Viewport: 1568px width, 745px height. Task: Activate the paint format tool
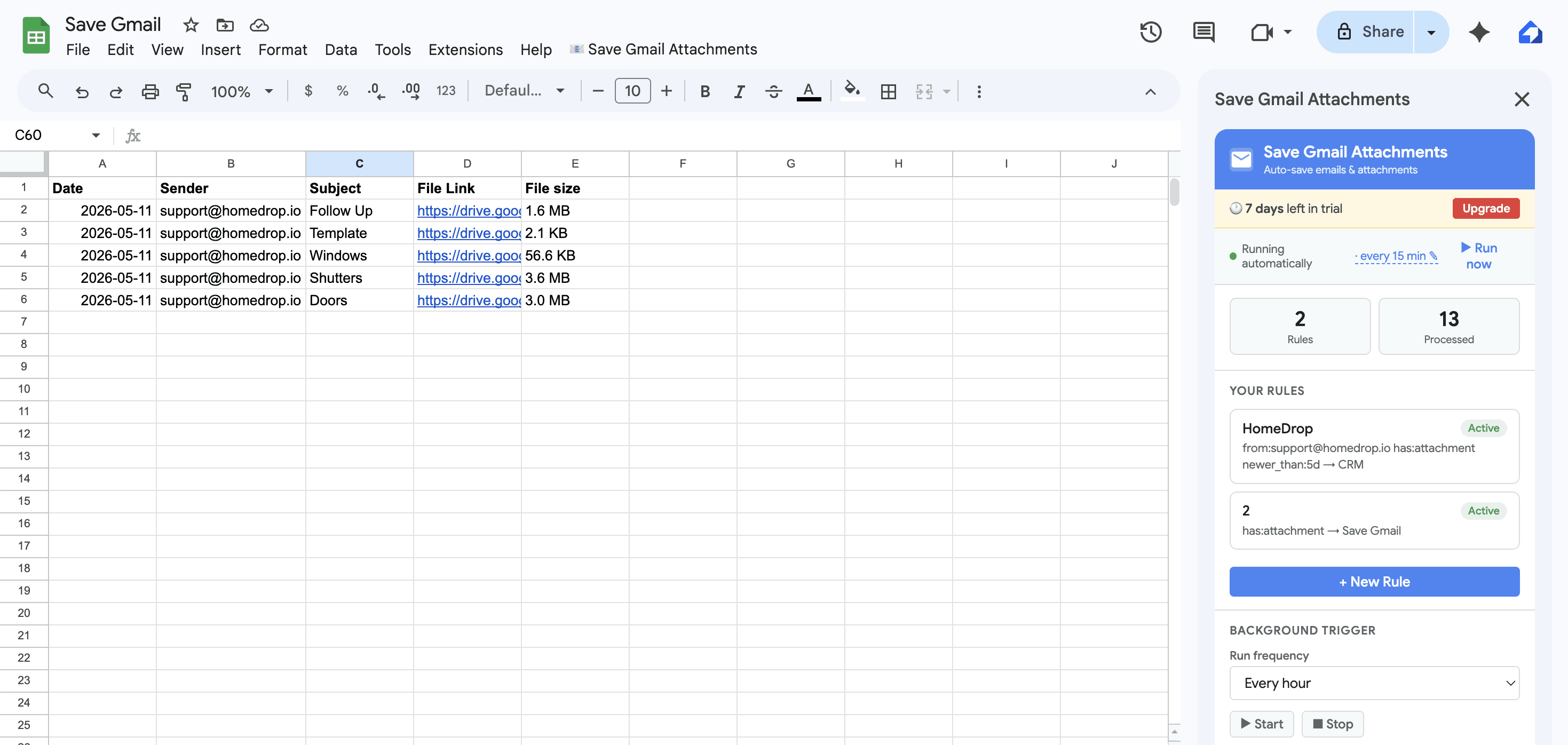tap(184, 91)
